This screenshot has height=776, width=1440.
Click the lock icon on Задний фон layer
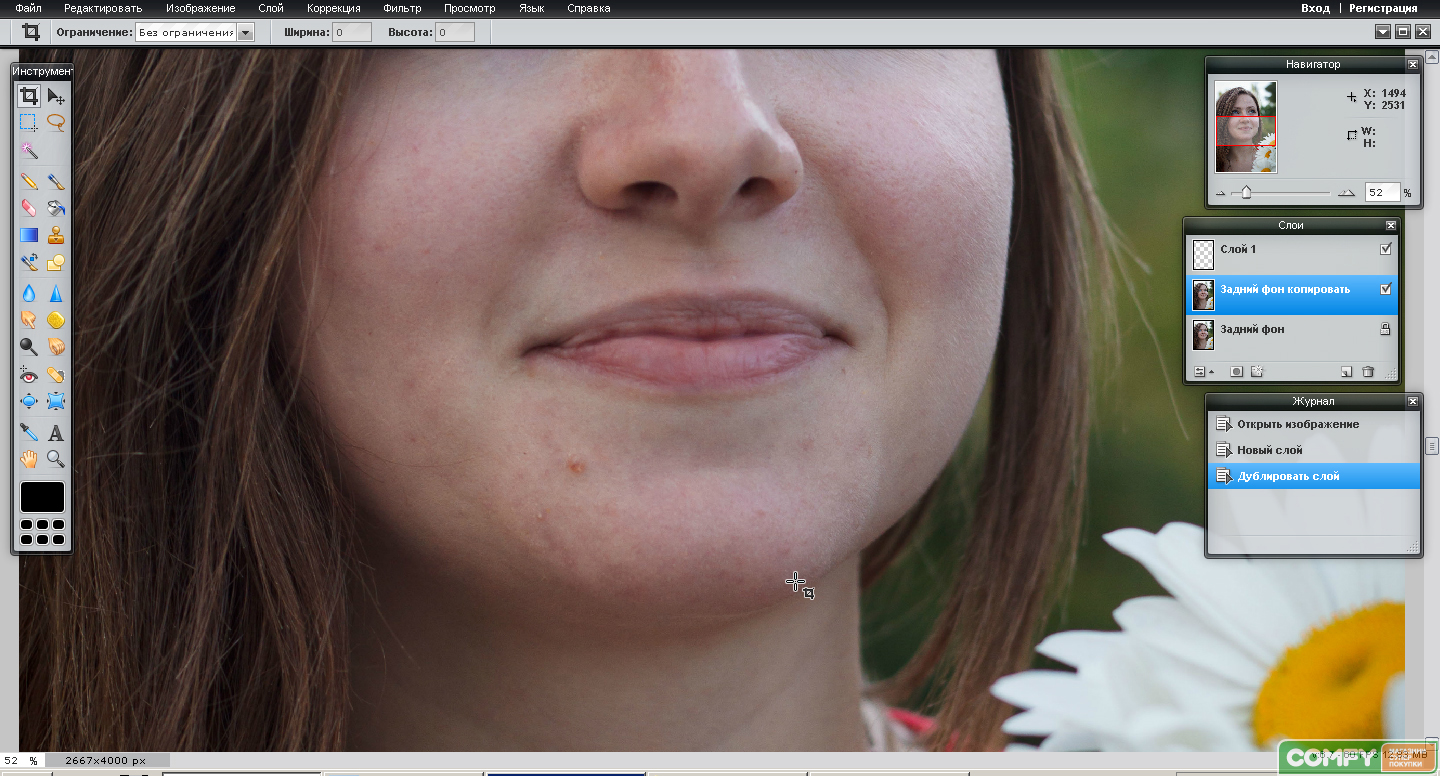(1385, 329)
